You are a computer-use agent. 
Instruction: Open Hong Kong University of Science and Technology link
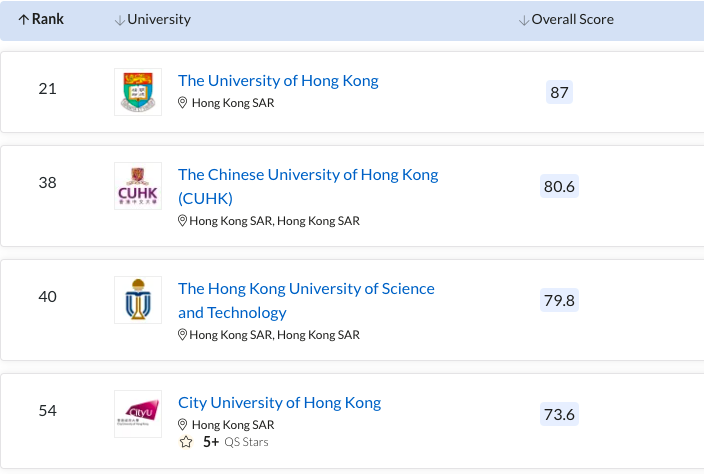[306, 289]
